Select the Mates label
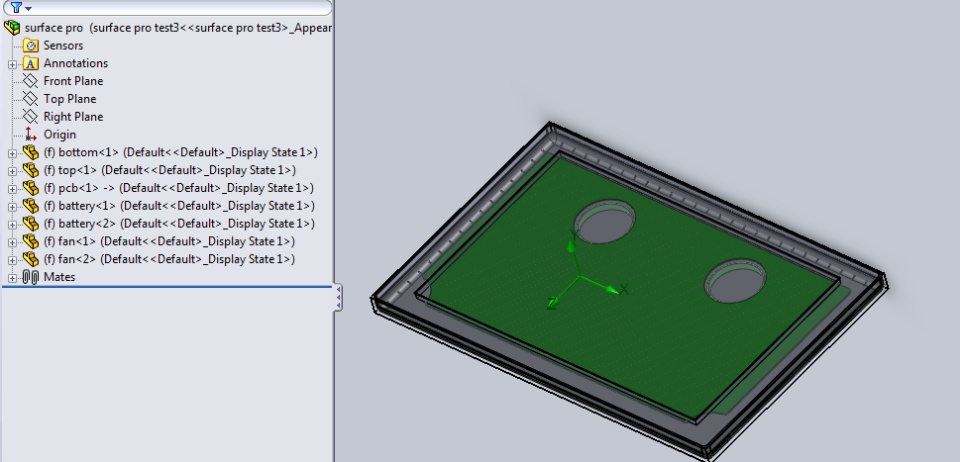The height and width of the screenshot is (462, 960). tap(59, 277)
